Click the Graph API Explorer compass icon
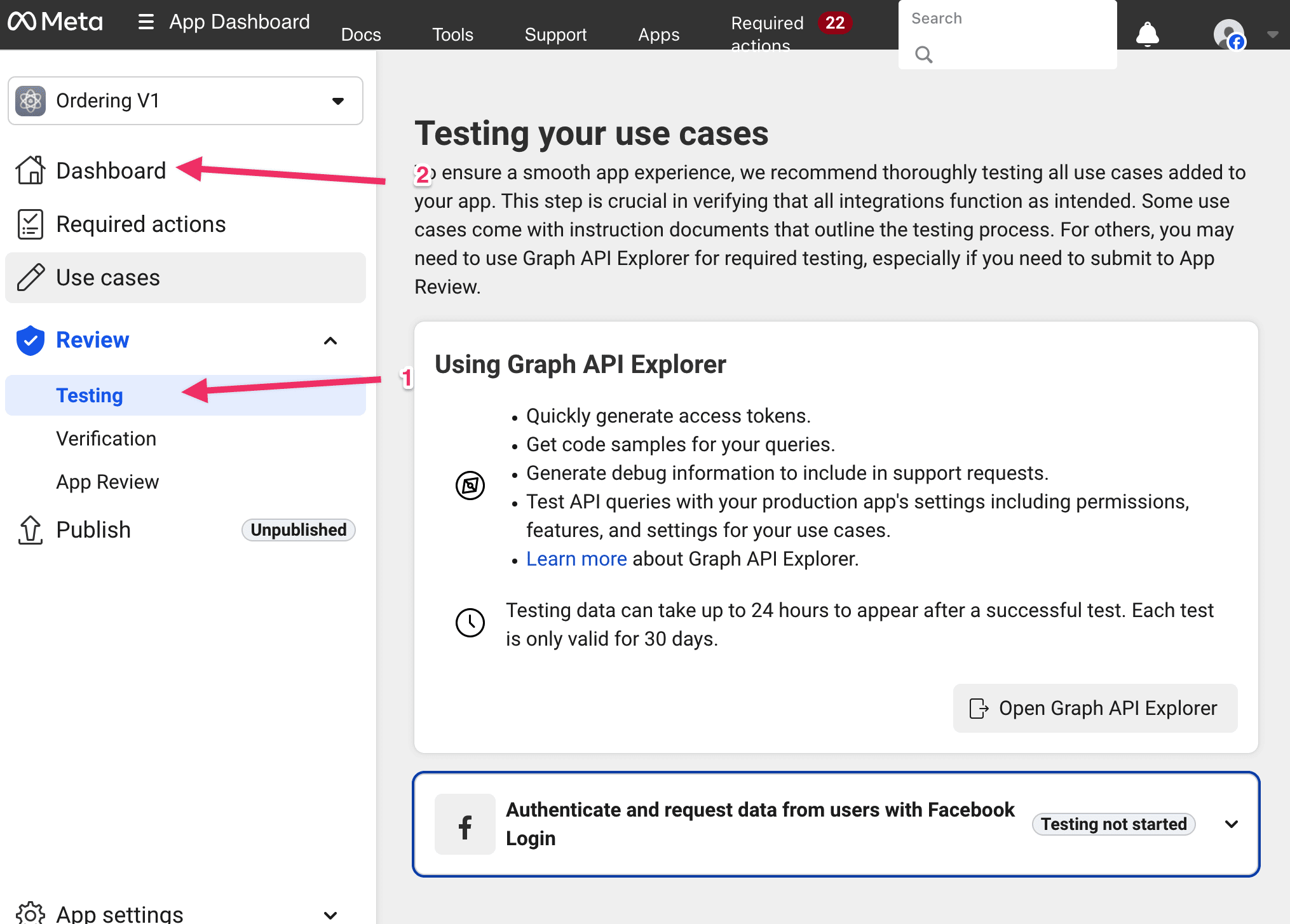This screenshot has height=924, width=1290. pos(470,486)
